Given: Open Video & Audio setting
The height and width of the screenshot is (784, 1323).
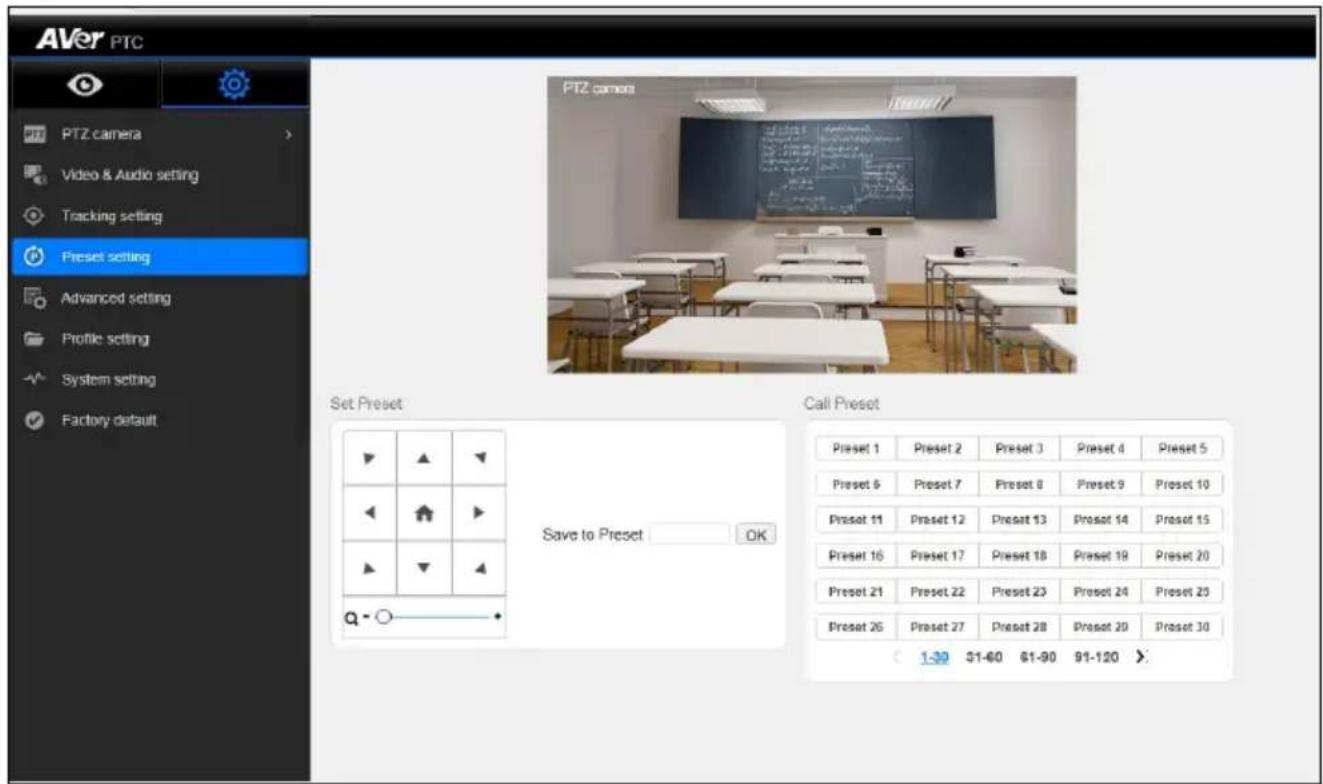Looking at the screenshot, I should [x=160, y=175].
